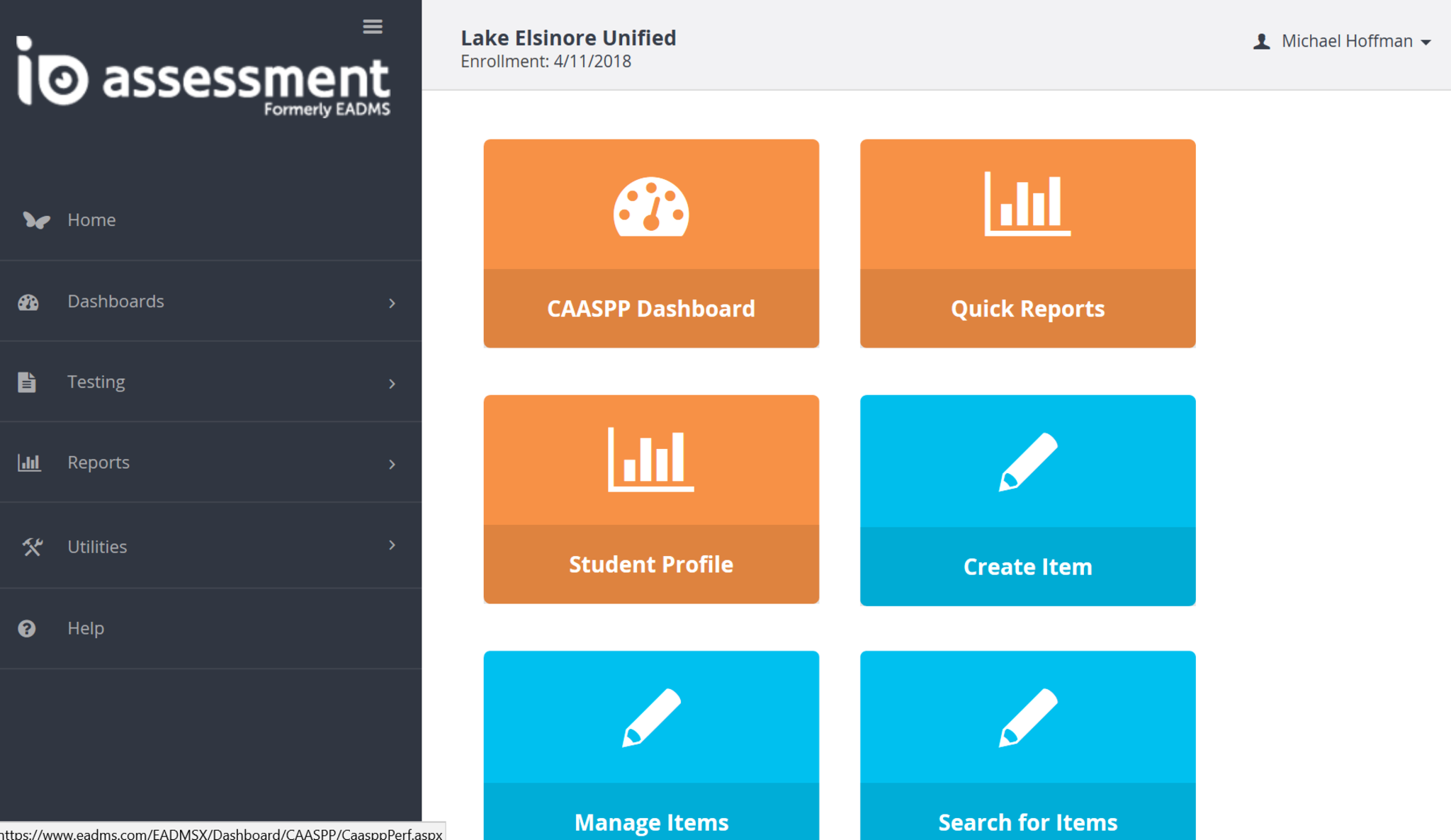Click the hamburger menu icon in sidebar
Screen dimensions: 1451x840
tap(373, 27)
